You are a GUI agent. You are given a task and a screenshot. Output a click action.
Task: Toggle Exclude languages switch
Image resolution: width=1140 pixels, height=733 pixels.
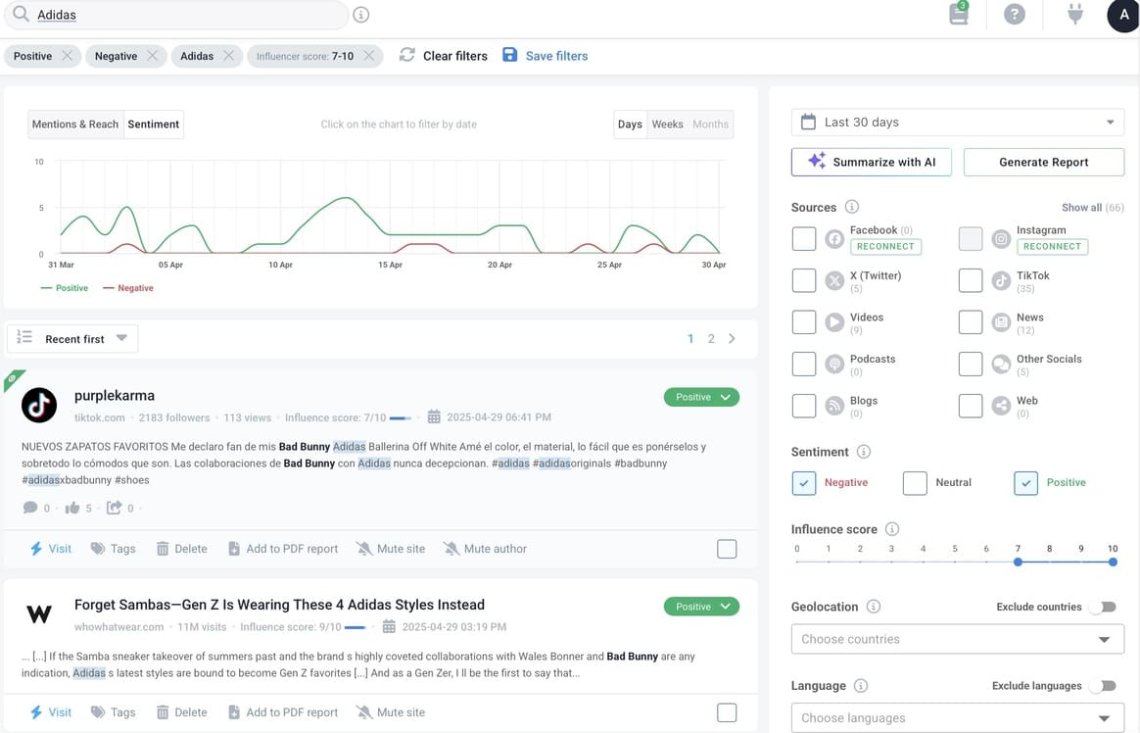click(x=1103, y=686)
